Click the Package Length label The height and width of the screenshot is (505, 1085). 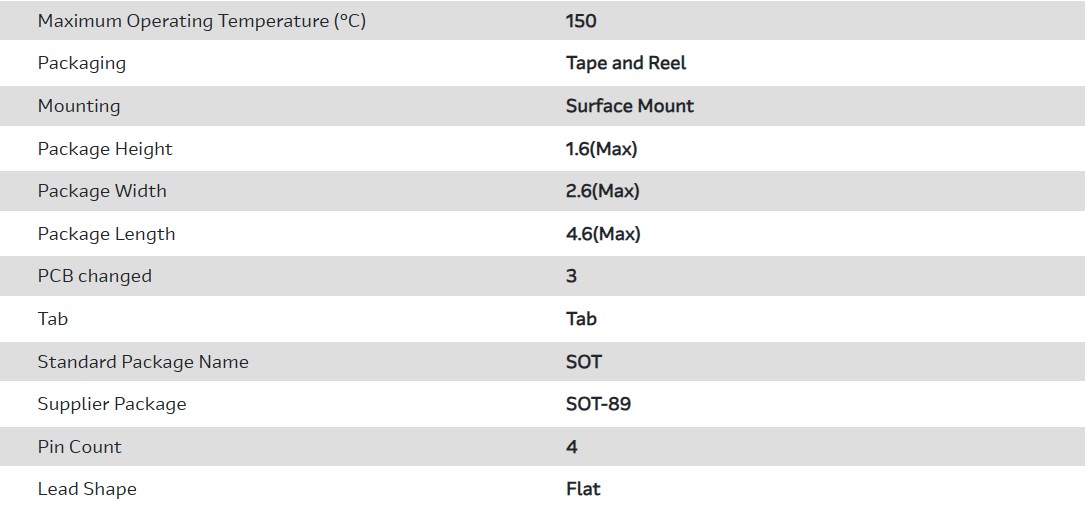point(106,234)
